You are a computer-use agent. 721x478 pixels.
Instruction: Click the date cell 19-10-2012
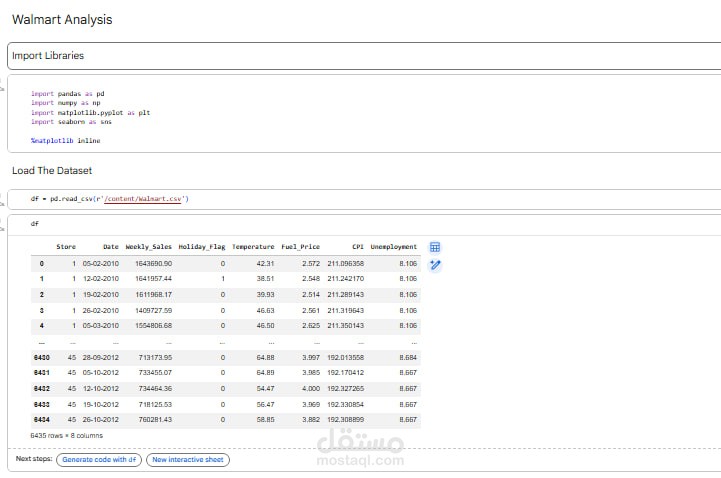101,405
